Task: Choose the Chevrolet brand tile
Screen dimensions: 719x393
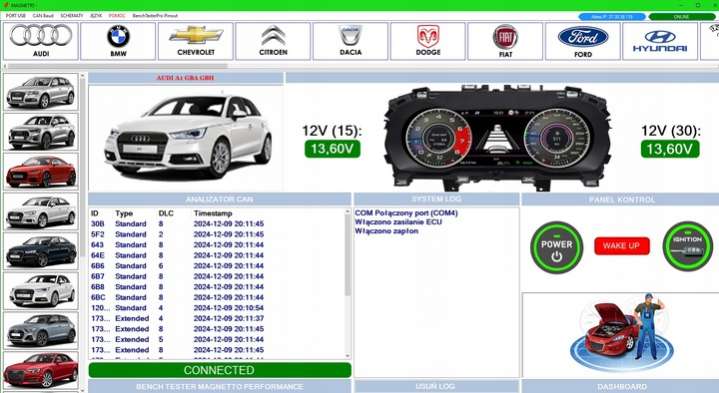Action: pos(196,41)
